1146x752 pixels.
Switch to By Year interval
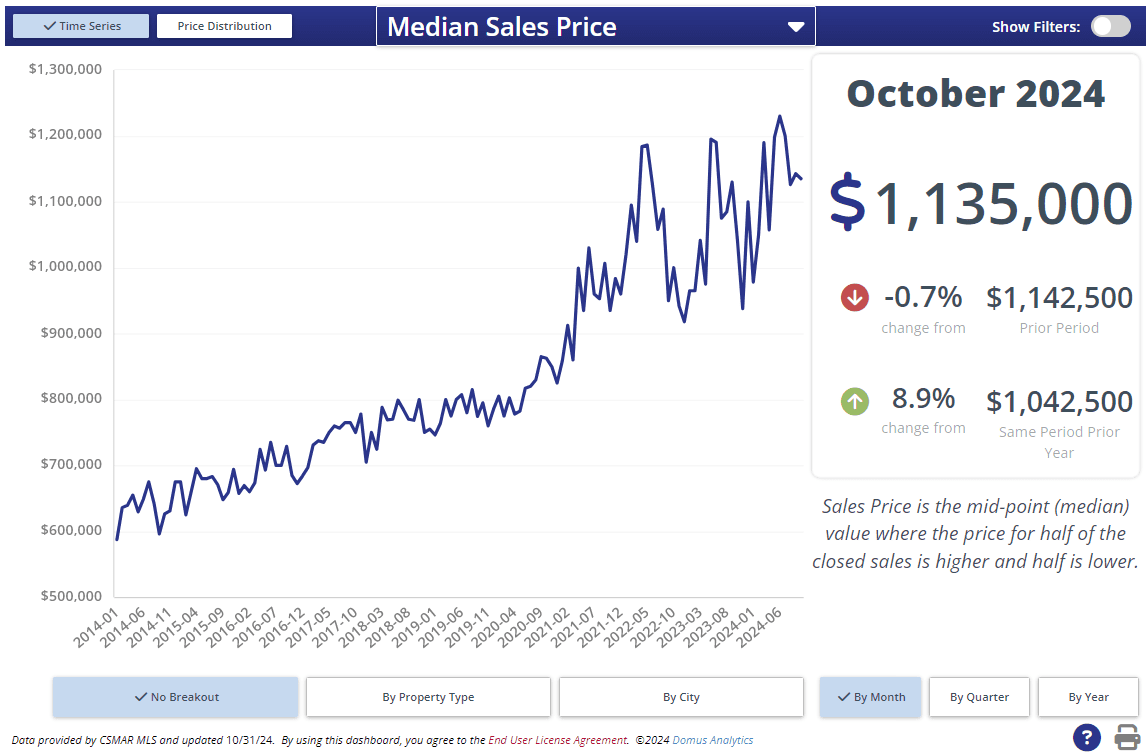(x=1088, y=697)
